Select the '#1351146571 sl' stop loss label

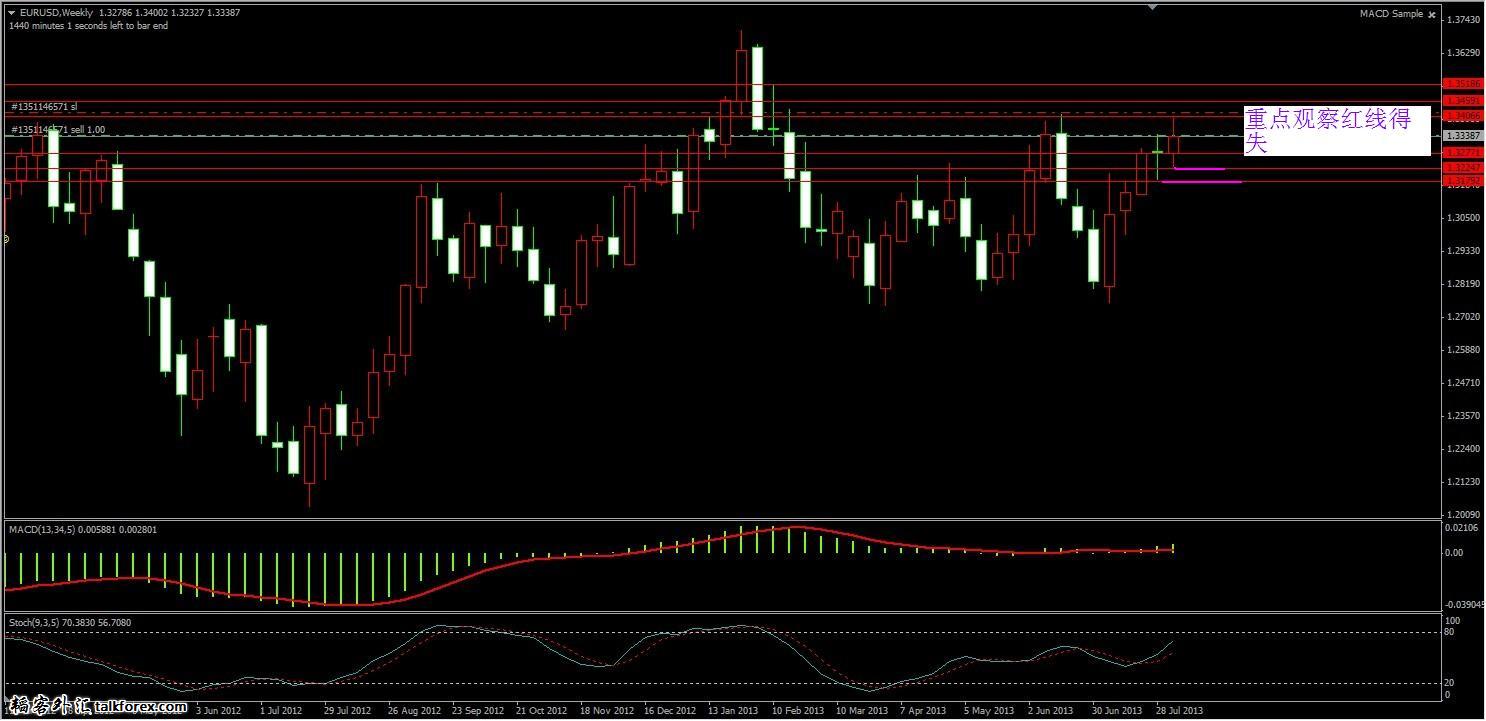[44, 106]
